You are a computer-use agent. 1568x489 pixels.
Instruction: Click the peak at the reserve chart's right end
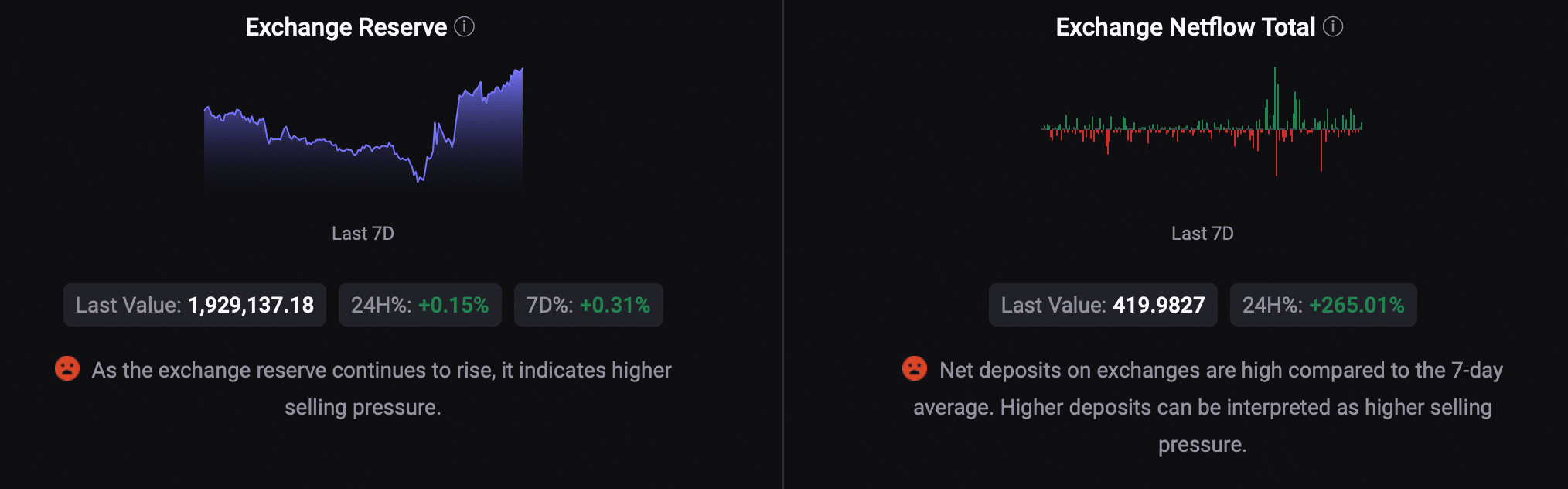[521, 70]
